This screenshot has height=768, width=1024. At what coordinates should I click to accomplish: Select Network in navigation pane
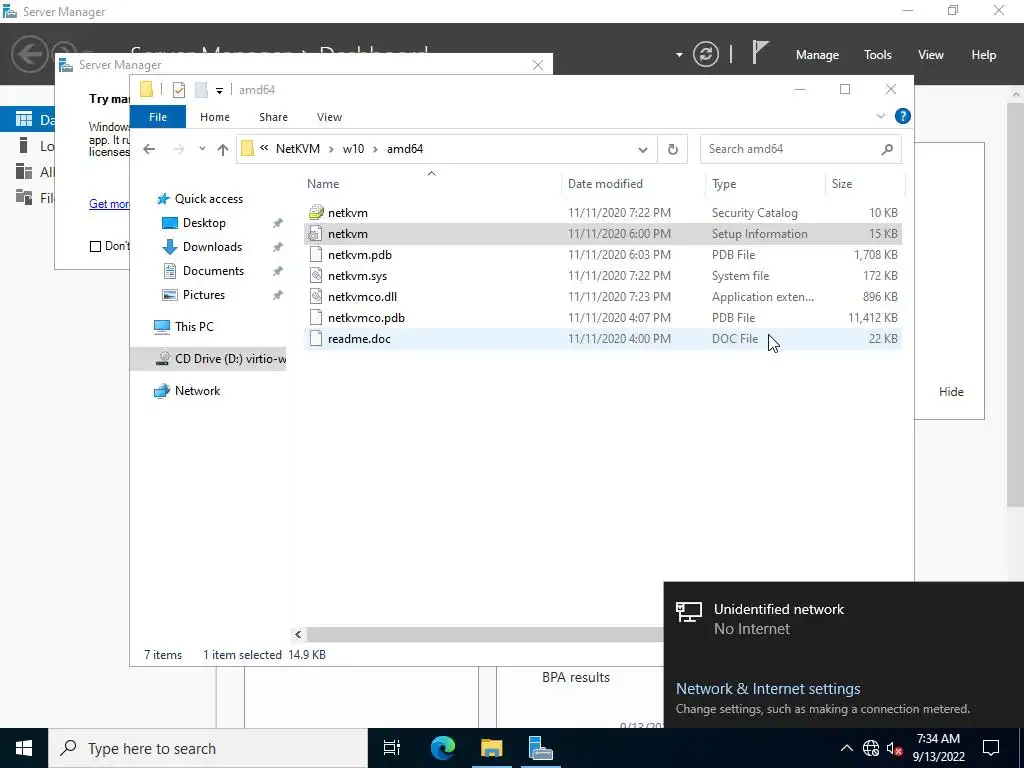click(x=197, y=391)
